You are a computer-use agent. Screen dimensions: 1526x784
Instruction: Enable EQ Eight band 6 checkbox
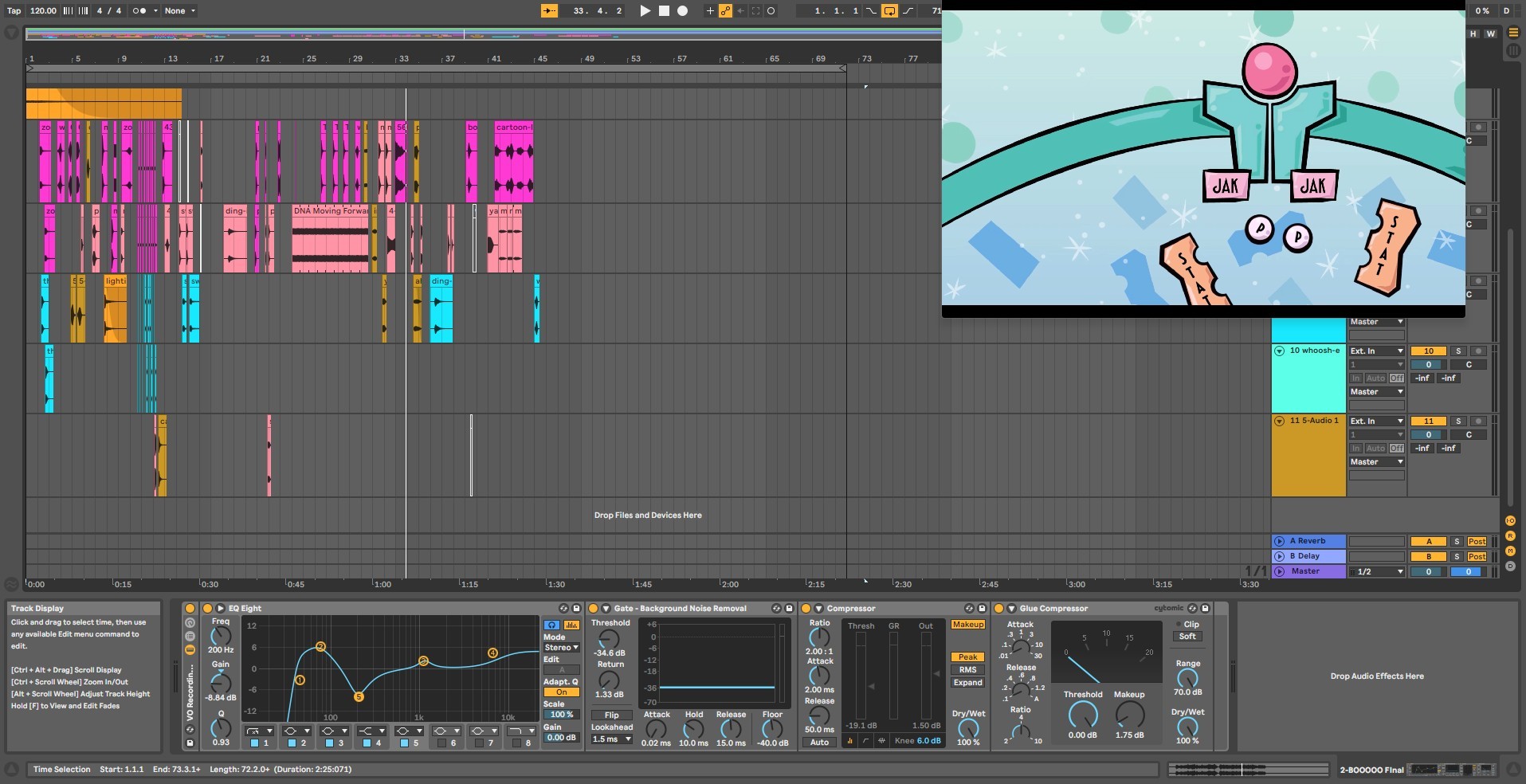click(x=441, y=743)
